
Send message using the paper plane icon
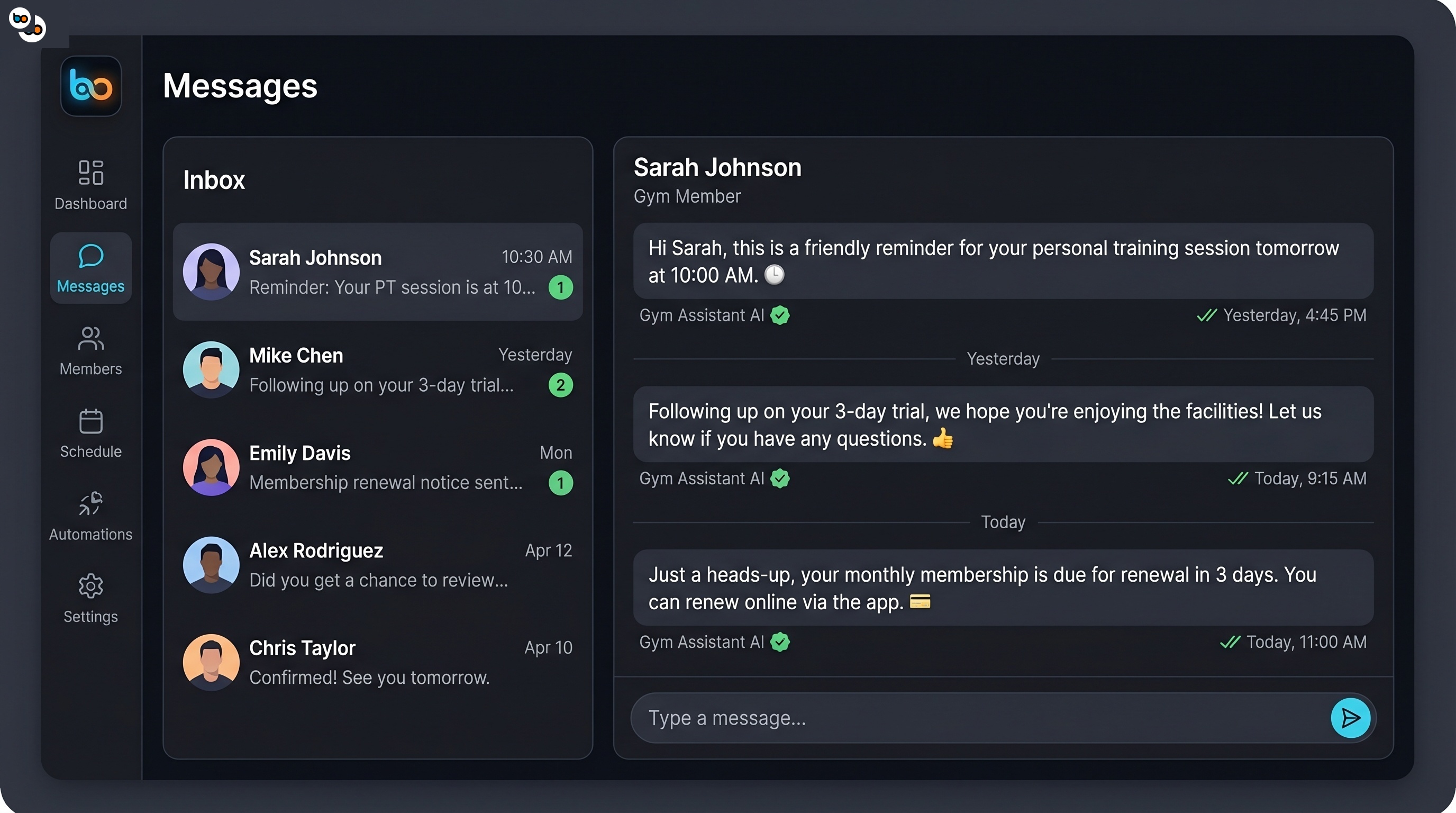1351,717
